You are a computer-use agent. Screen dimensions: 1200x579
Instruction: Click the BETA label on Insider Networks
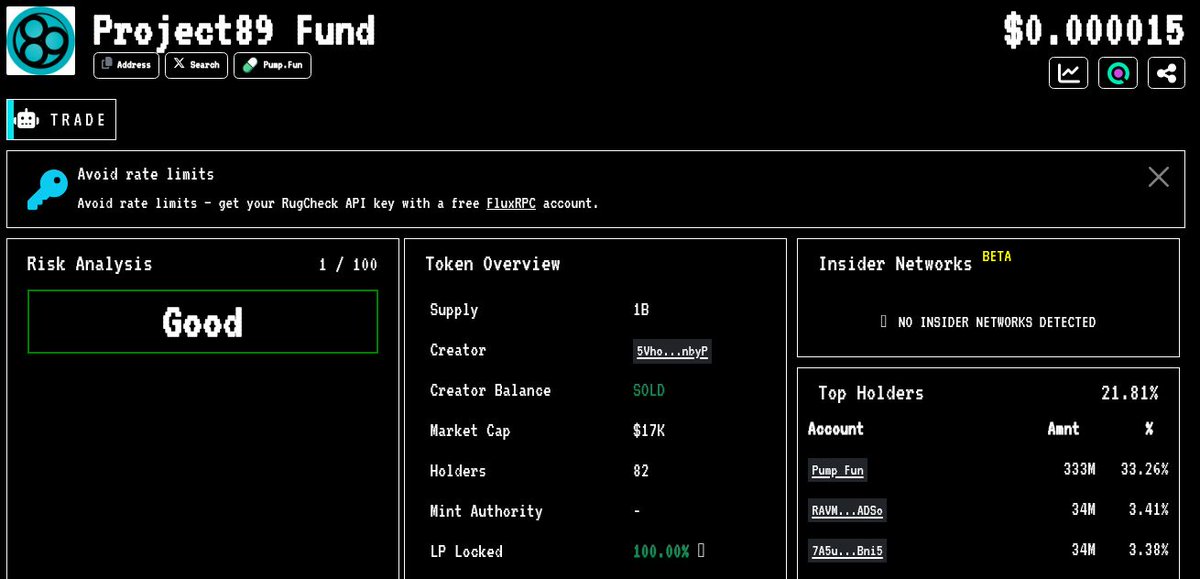click(x=996, y=256)
